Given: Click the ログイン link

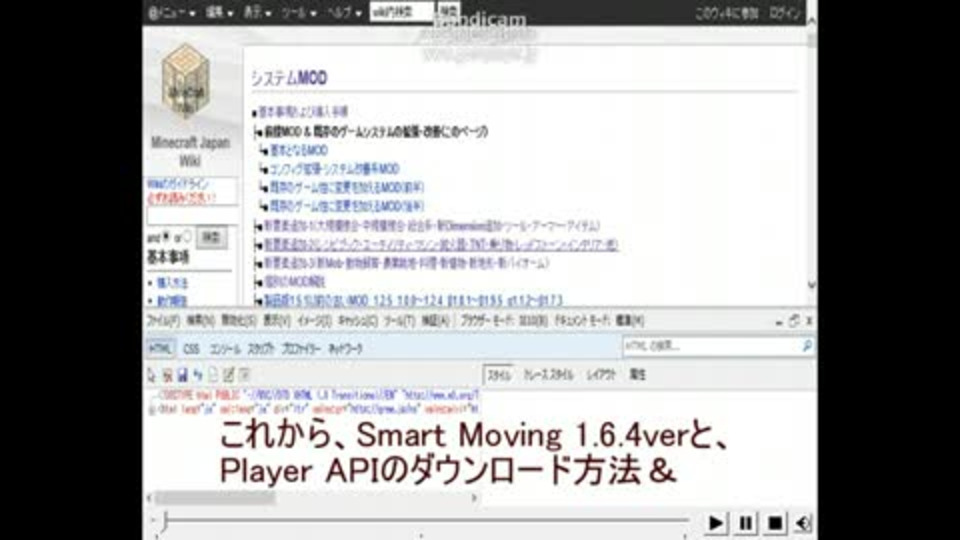Looking at the screenshot, I should click(x=785, y=13).
